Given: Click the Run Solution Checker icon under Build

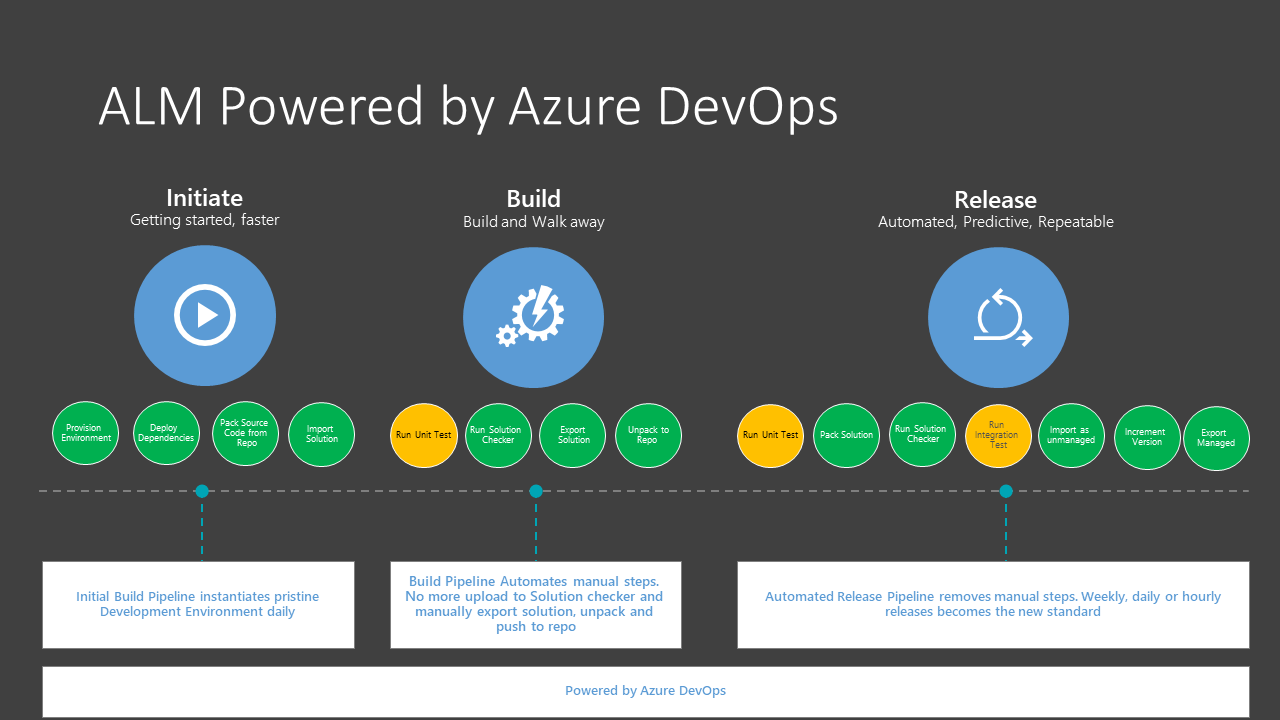Looking at the screenshot, I should [498, 435].
